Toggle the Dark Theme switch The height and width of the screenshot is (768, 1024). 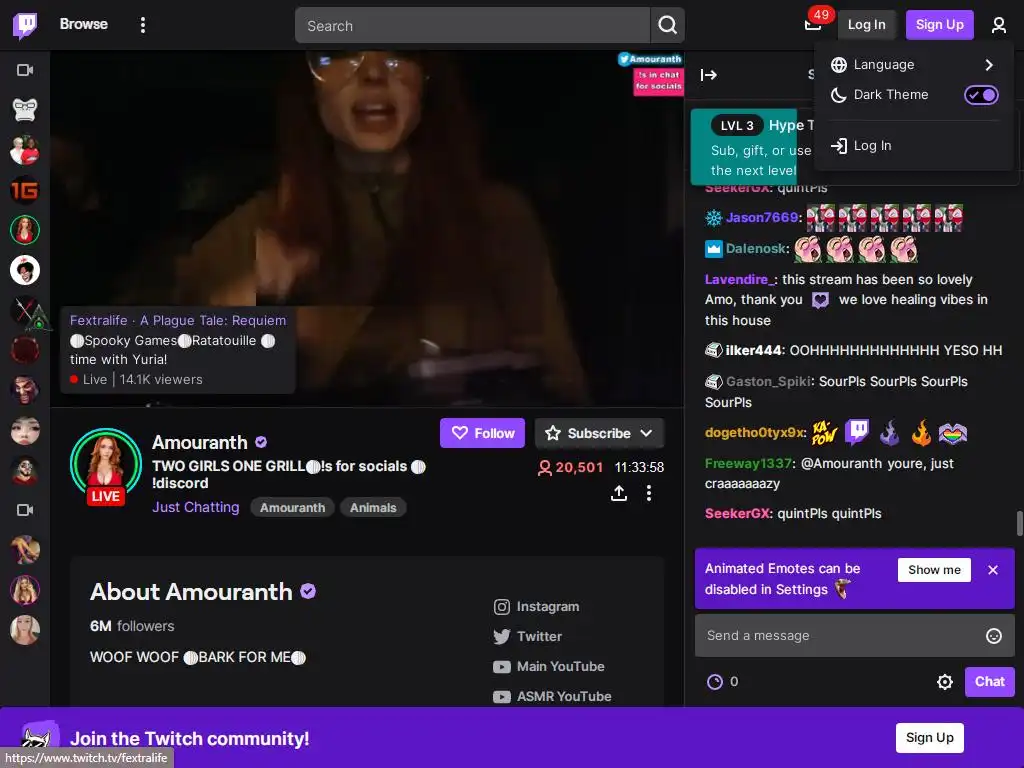(x=981, y=95)
